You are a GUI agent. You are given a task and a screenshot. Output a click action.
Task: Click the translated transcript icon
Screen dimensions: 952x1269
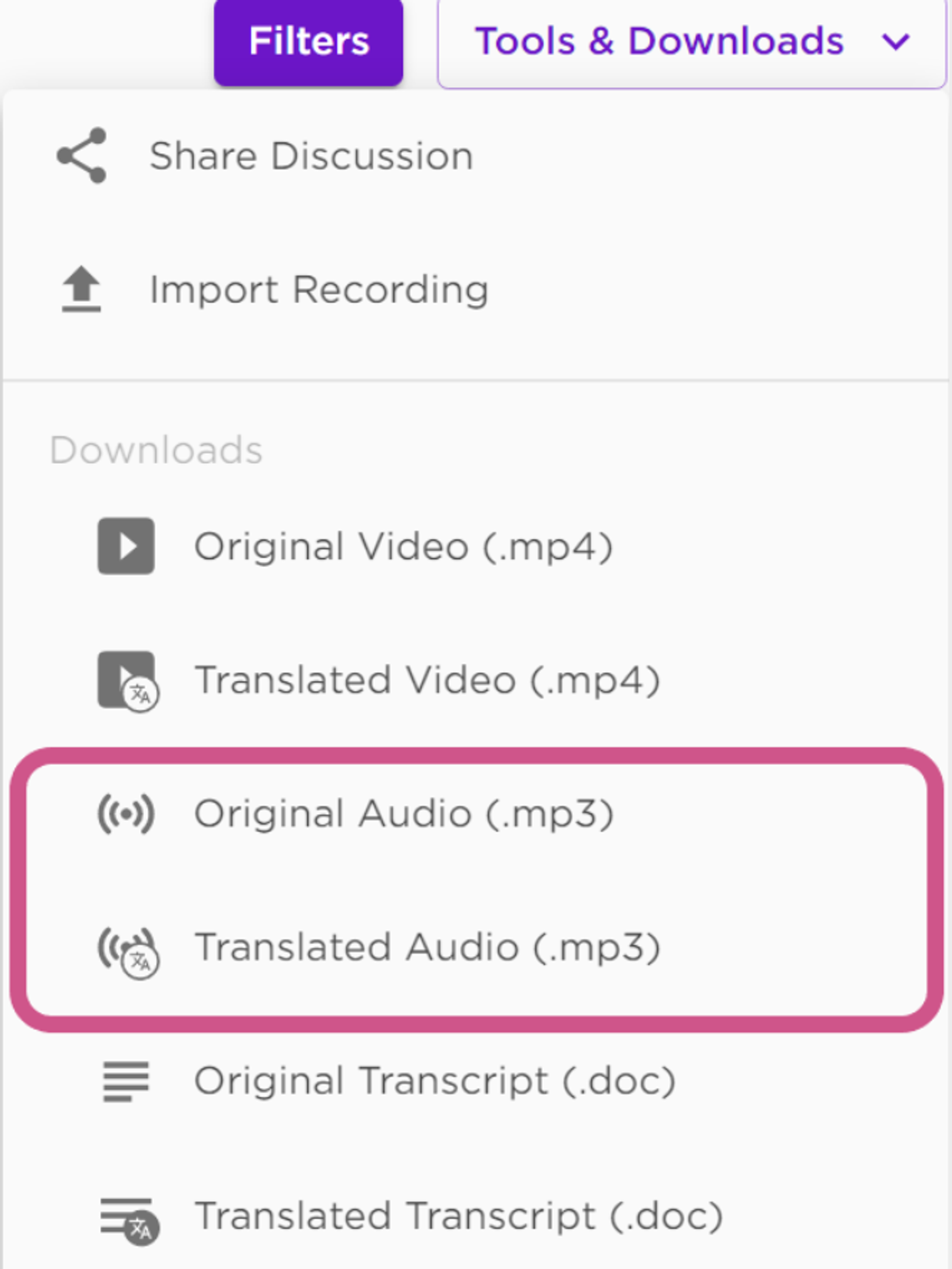point(129,1221)
